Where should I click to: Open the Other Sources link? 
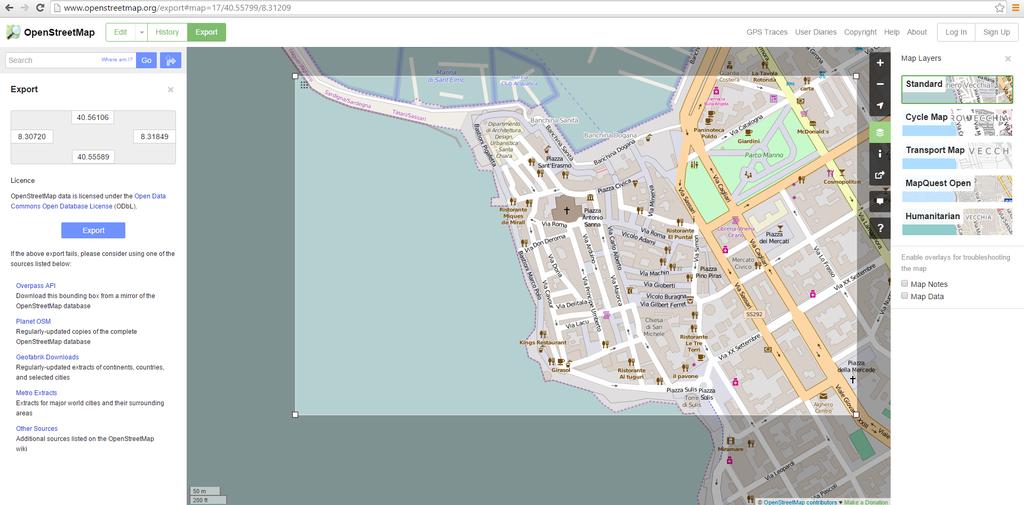pos(37,429)
